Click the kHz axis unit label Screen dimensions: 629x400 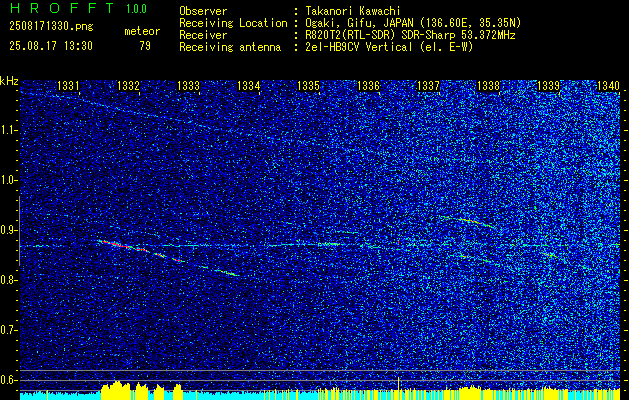click(x=9, y=81)
